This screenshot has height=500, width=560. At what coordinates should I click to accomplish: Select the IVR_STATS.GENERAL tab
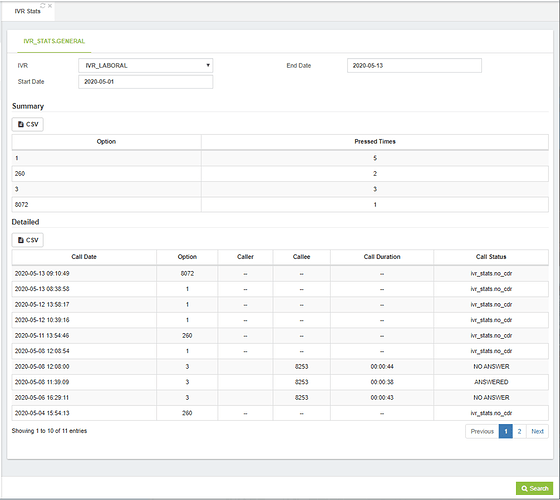coord(54,41)
